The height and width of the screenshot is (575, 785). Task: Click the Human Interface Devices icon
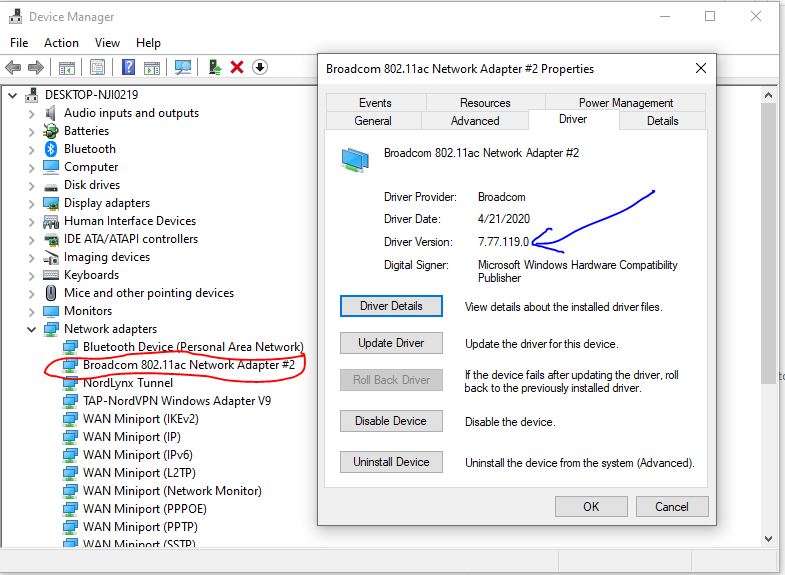click(51, 221)
